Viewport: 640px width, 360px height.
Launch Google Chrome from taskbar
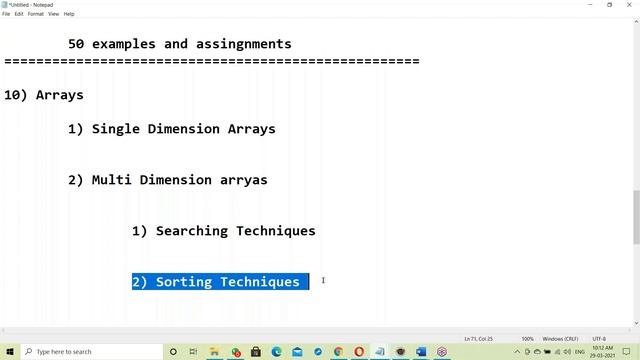point(338,351)
